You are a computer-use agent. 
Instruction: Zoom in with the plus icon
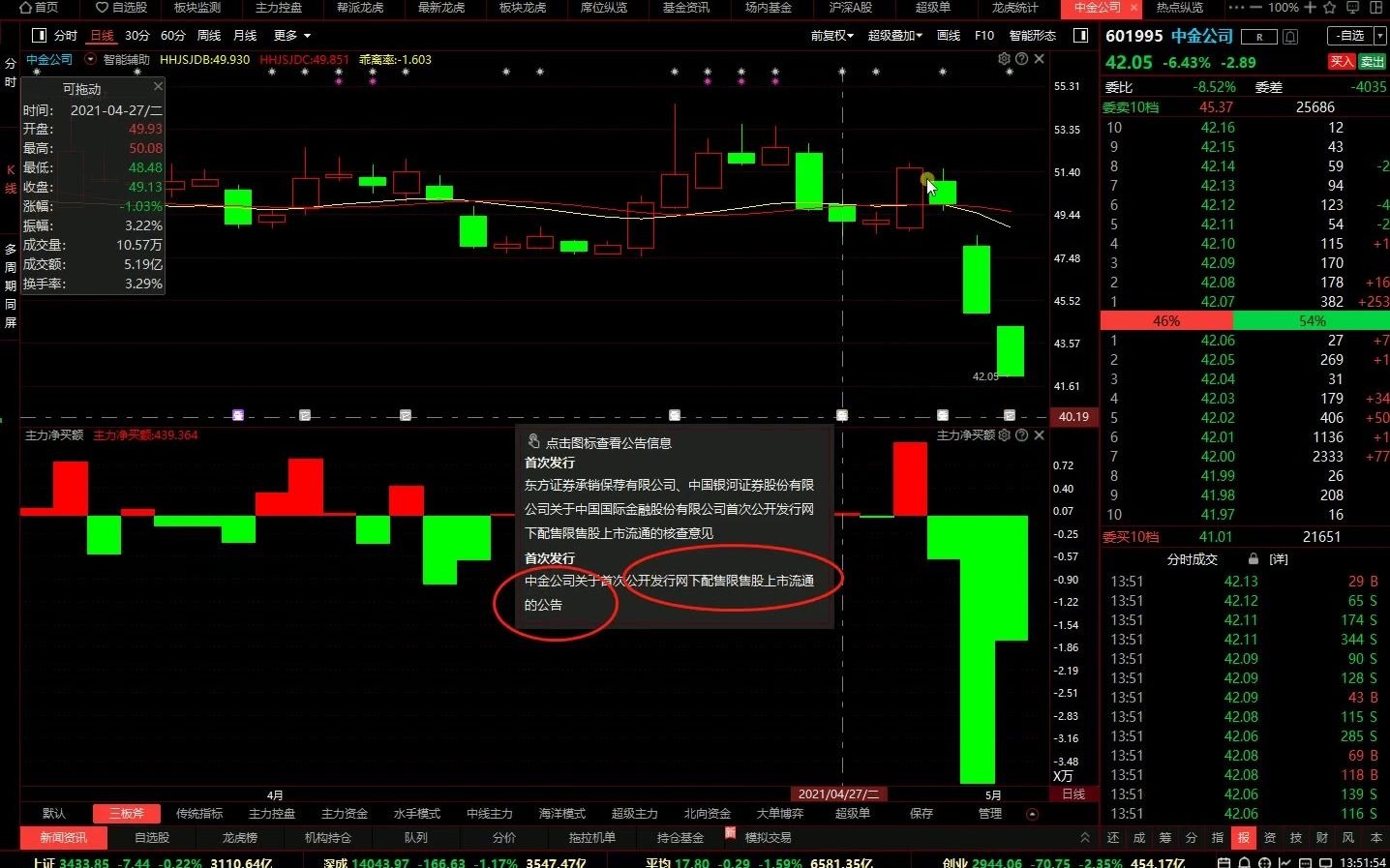1310,7
